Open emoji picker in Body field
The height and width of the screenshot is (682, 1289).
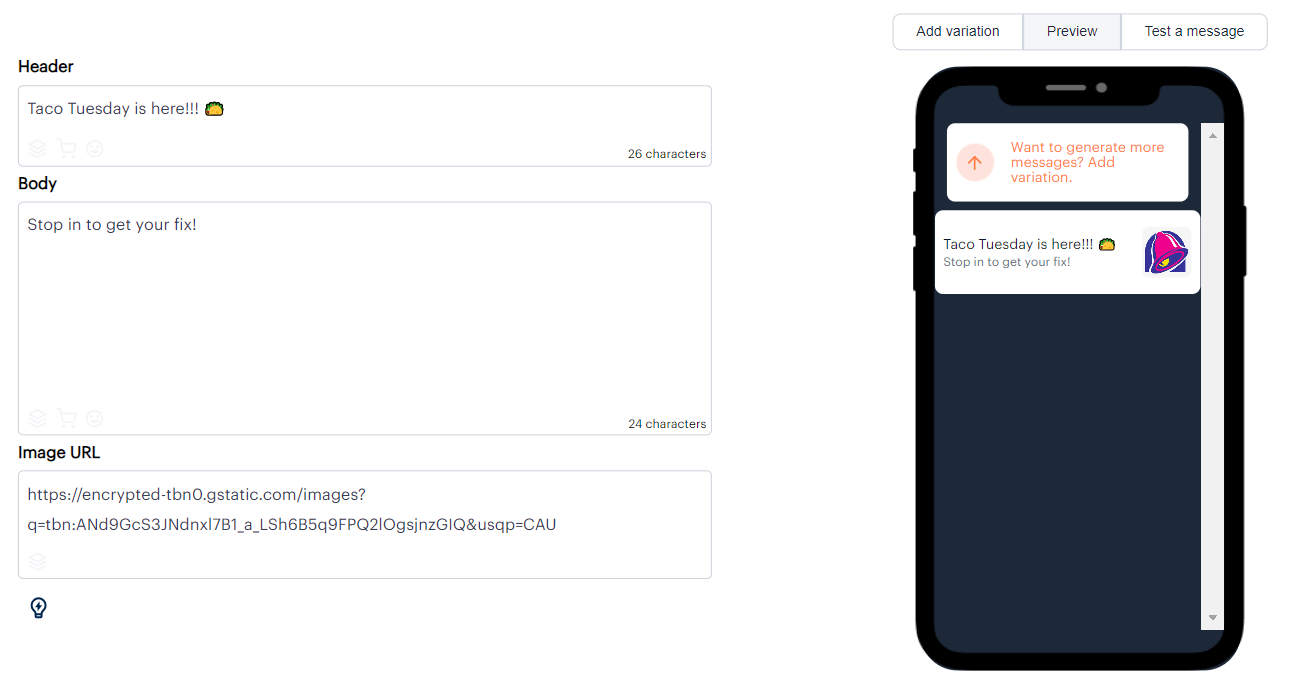[95, 418]
